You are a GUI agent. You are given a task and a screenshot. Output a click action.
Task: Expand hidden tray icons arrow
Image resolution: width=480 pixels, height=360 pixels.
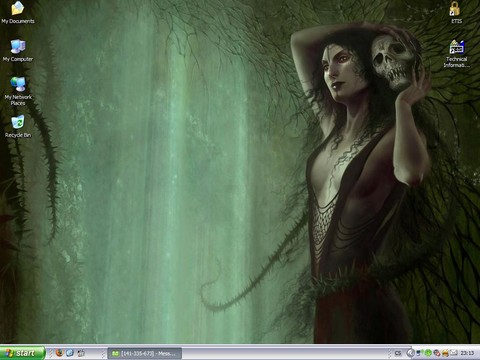pos(411,353)
